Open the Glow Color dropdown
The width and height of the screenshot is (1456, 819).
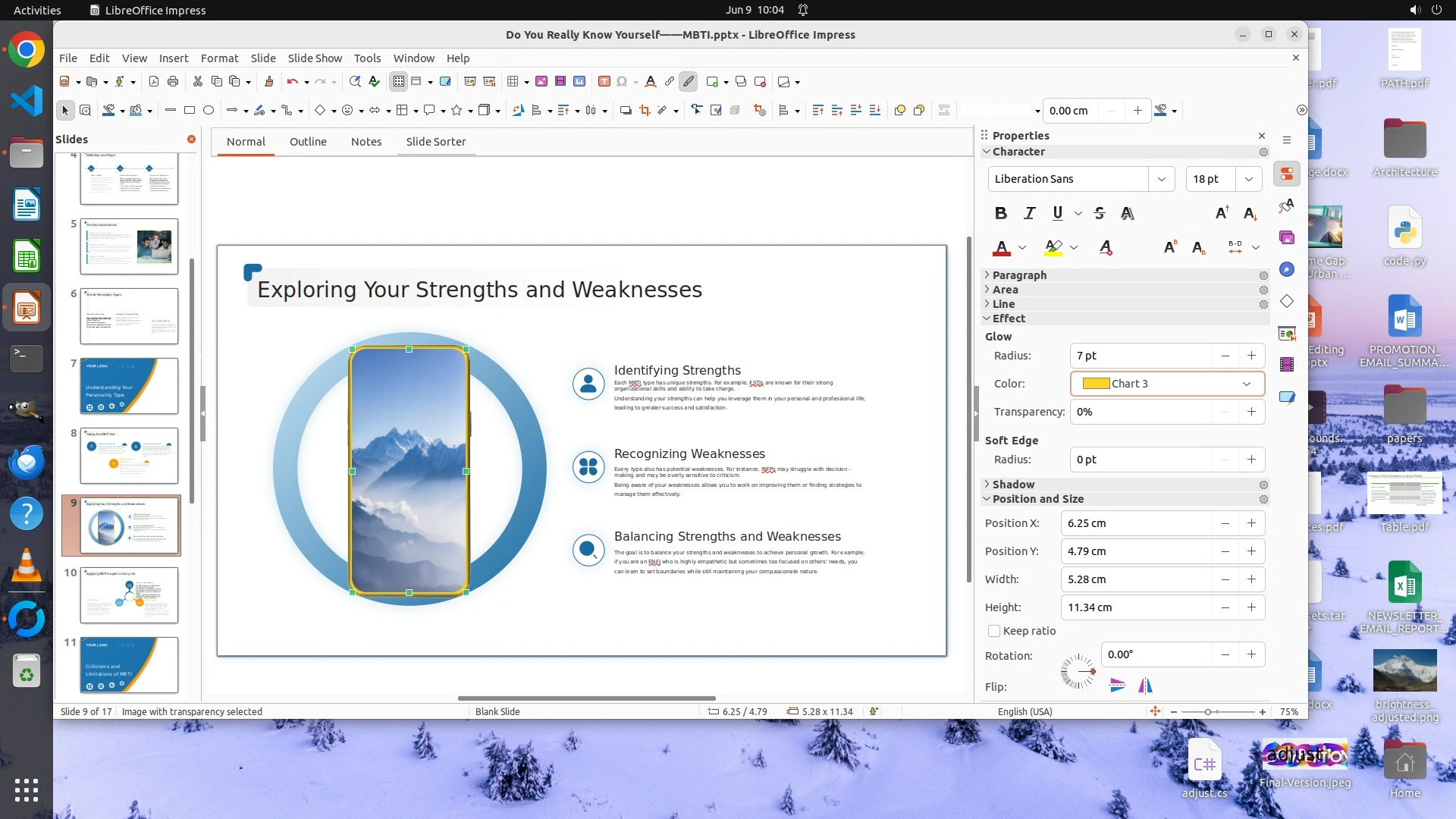click(x=1246, y=384)
